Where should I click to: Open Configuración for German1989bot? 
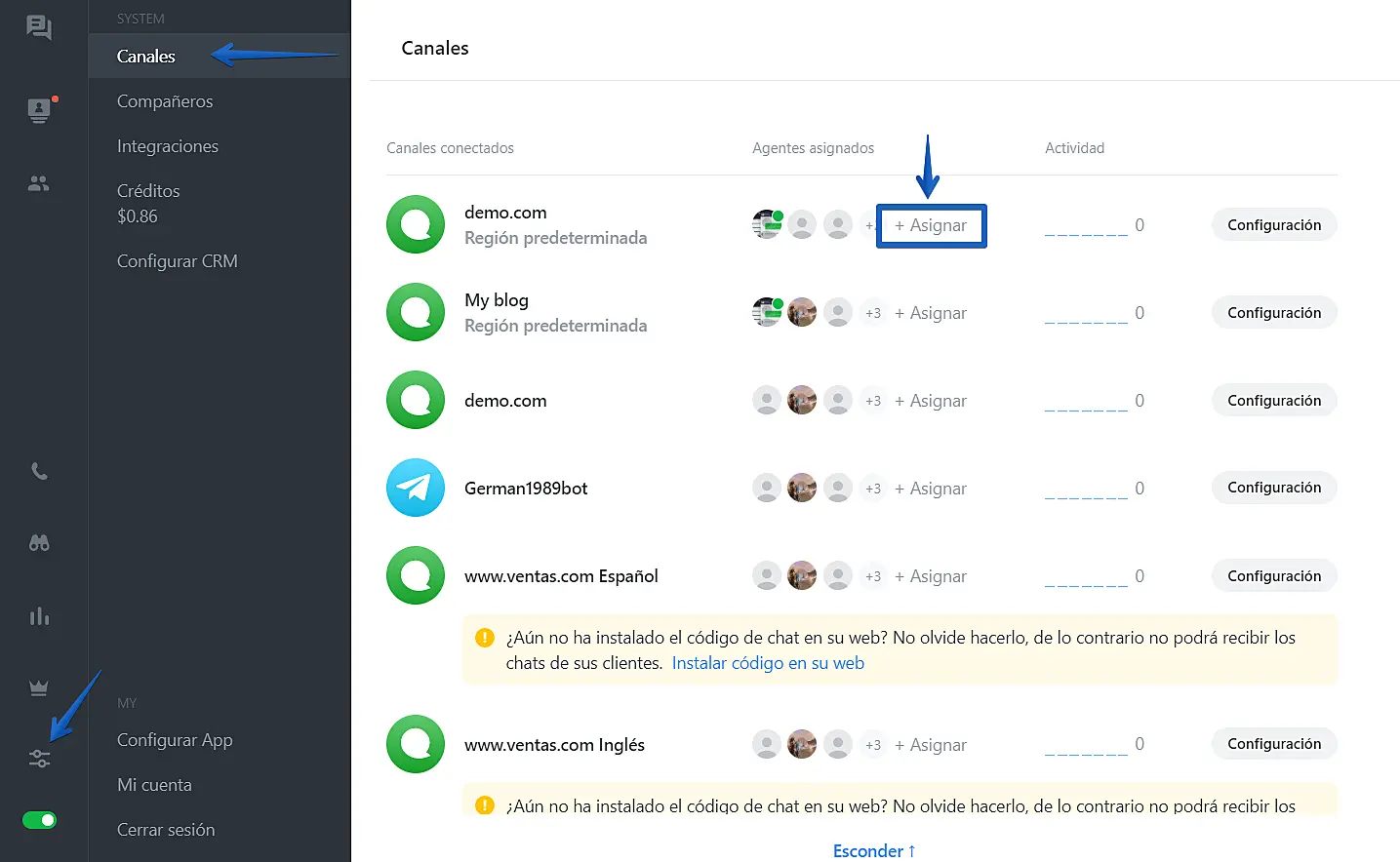[x=1274, y=488]
